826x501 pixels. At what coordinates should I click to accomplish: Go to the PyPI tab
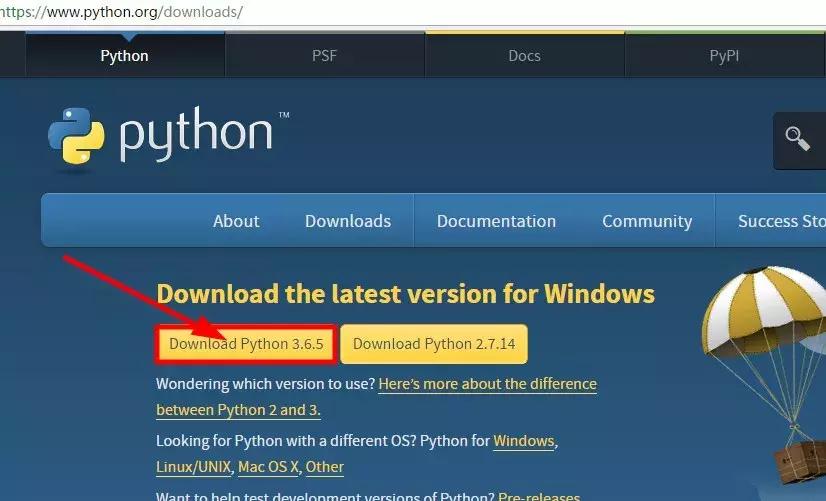click(x=724, y=55)
